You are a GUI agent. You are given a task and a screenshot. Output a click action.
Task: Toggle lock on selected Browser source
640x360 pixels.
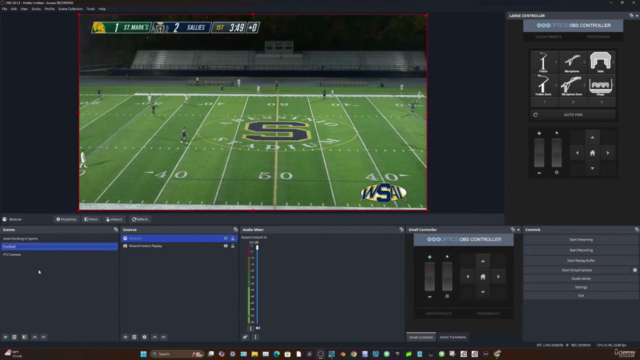pyautogui.click(x=233, y=238)
